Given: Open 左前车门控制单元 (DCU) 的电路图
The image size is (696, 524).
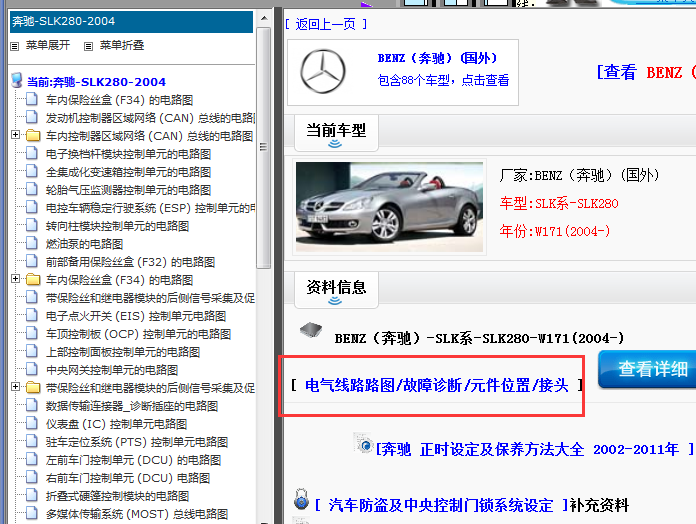Looking at the screenshot, I should point(133,460).
